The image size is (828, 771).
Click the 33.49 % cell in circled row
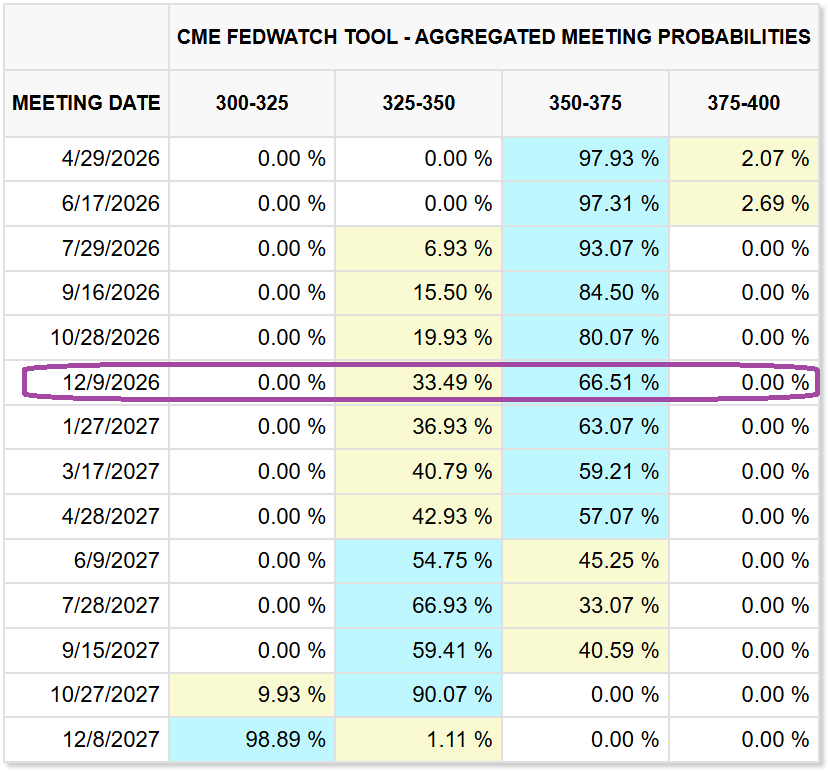pos(455,382)
